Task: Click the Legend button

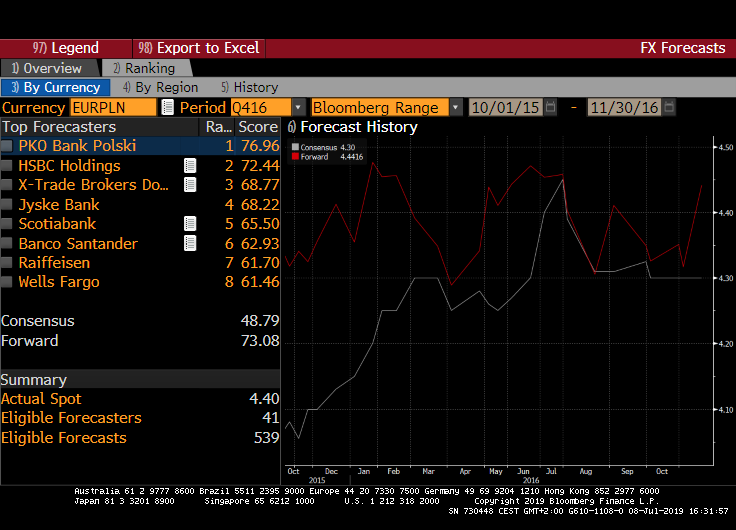Action: tap(66, 48)
